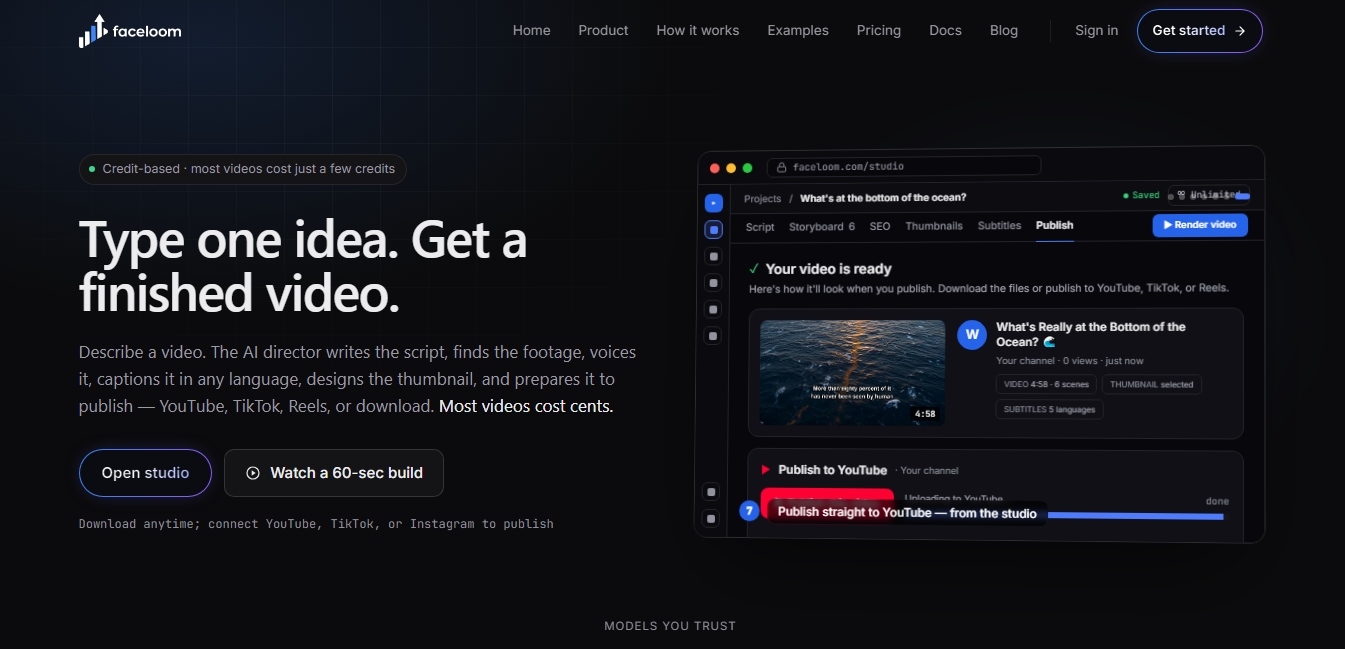
Task: Click the blue play icon atop studio sidebar
Action: [713, 203]
